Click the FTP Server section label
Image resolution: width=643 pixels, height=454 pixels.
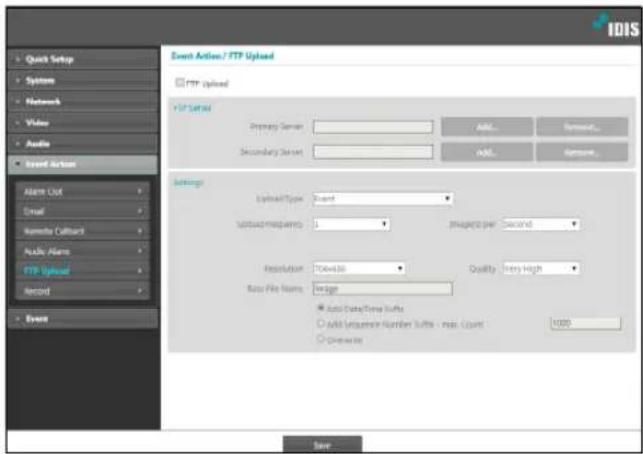[192, 108]
